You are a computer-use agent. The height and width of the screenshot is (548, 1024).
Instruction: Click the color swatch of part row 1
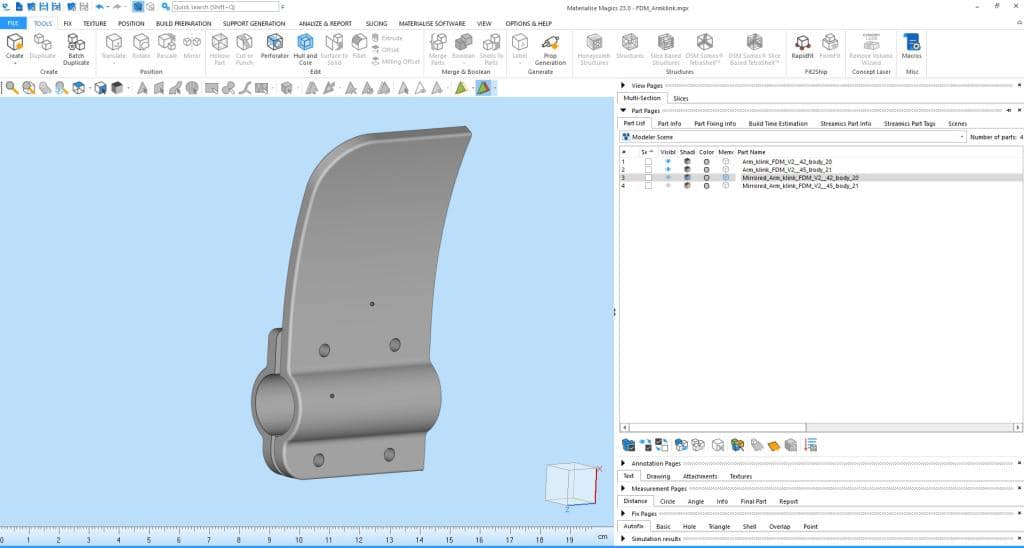tap(706, 161)
